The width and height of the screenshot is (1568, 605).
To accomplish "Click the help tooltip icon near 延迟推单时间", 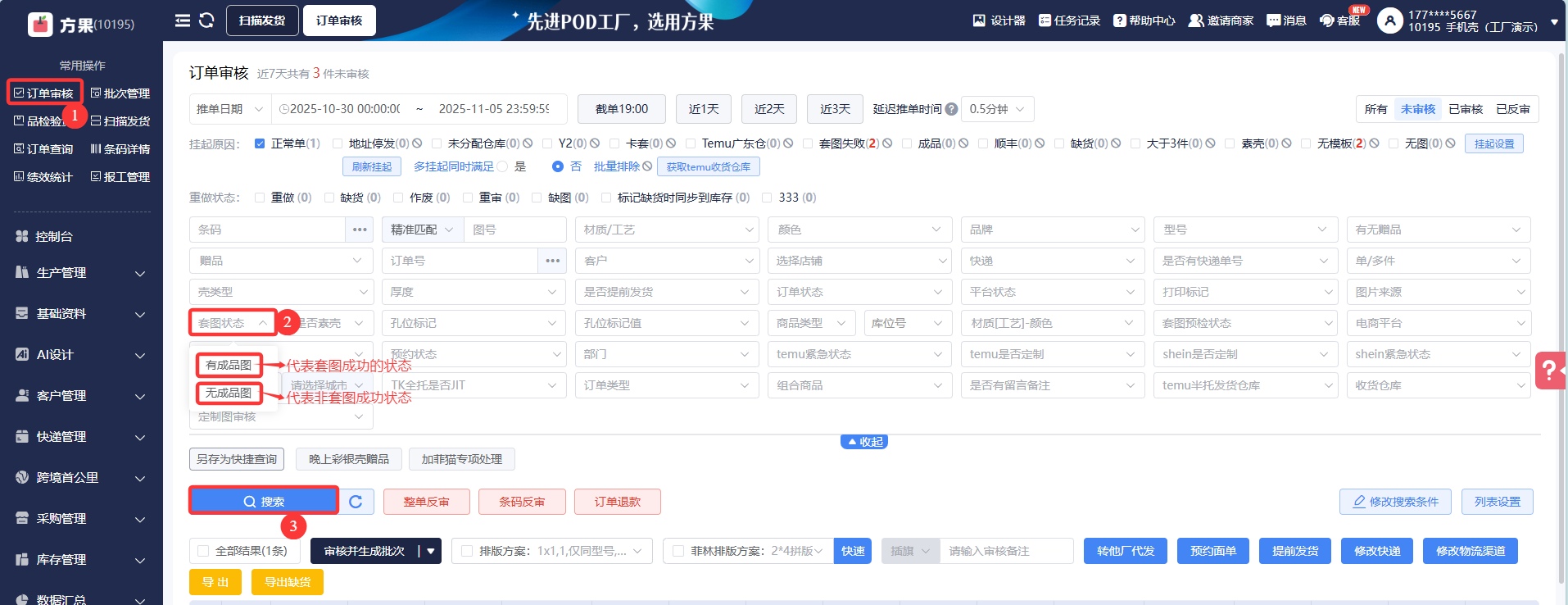I will [951, 109].
